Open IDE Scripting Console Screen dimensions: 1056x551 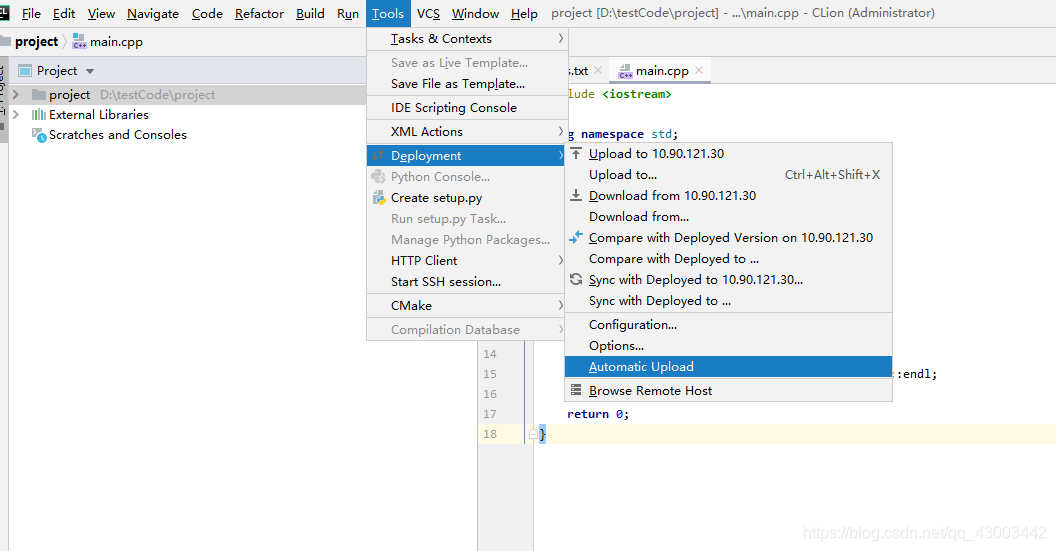[466, 108]
